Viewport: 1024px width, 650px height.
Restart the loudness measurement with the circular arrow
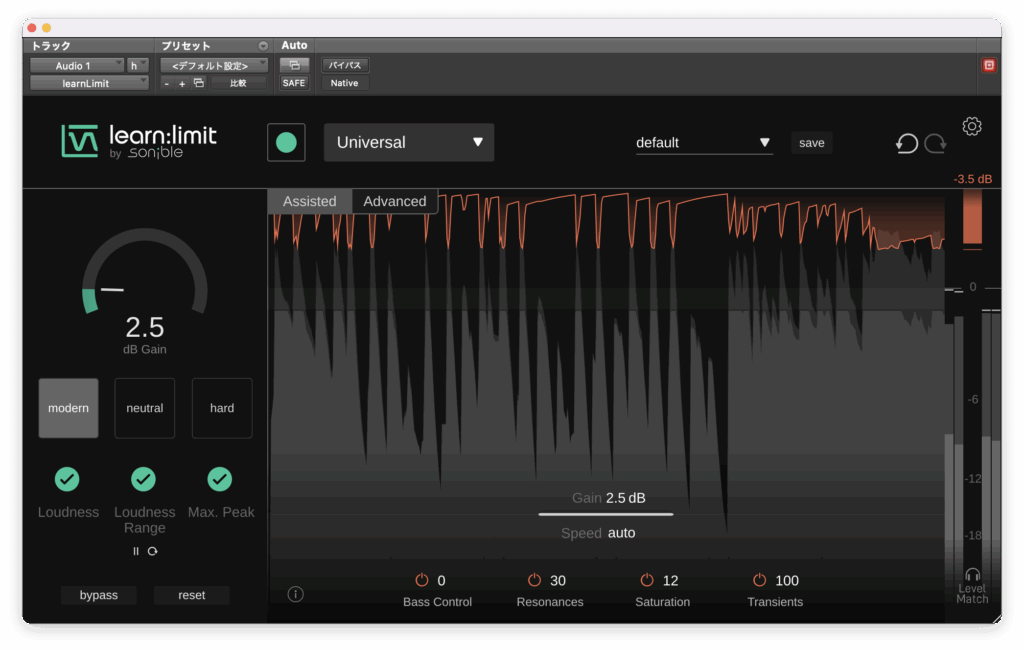(x=153, y=551)
